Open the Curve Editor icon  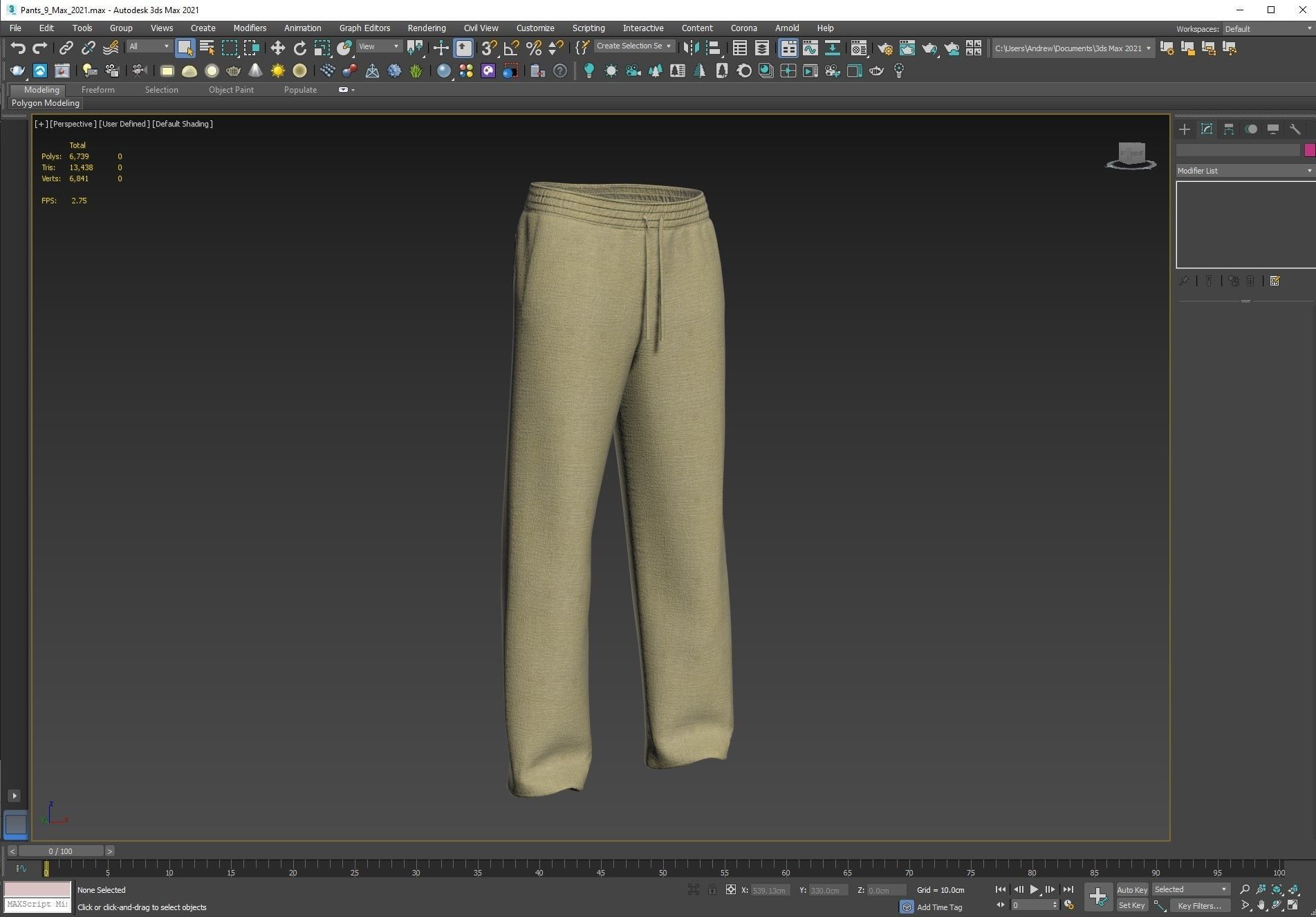(810, 48)
